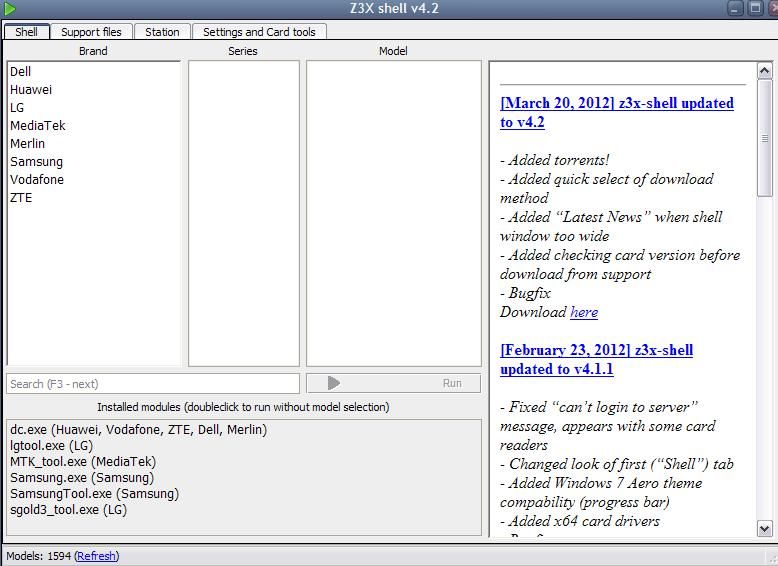Maximize the Z3X shell window
Viewport: 778px width, 566px height.
point(755,8)
